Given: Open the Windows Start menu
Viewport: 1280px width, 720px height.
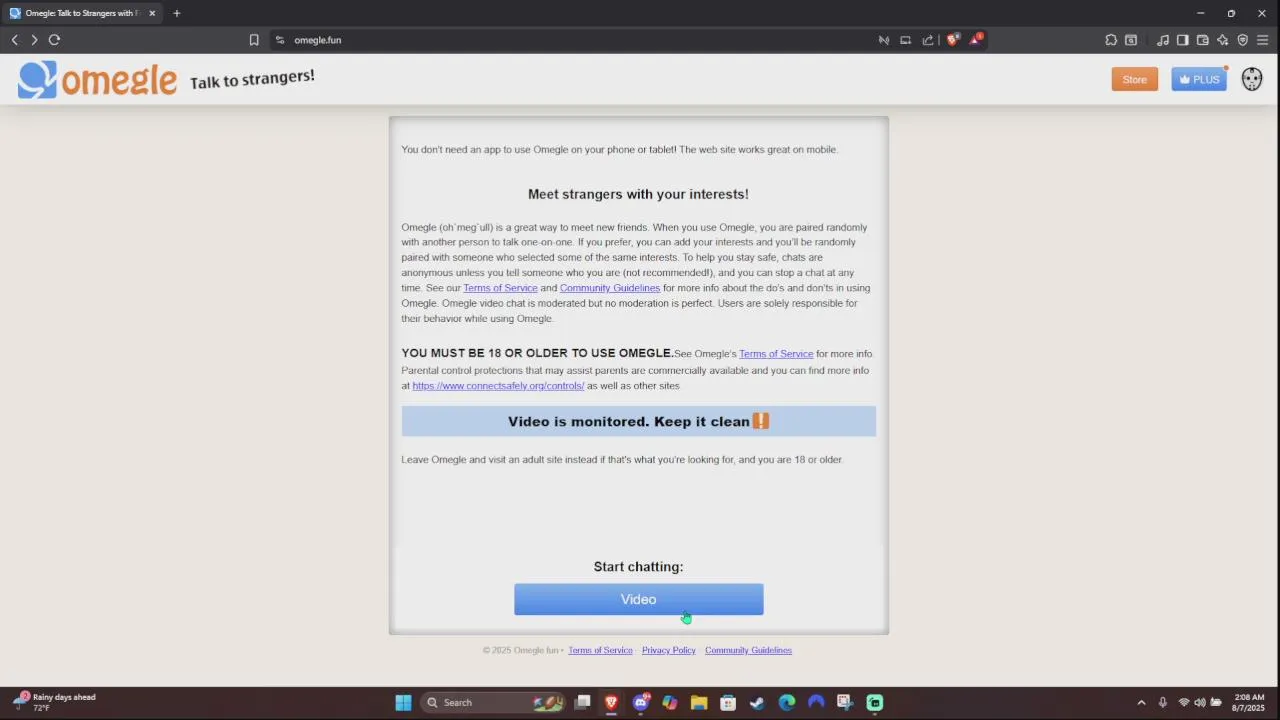Looking at the screenshot, I should (x=403, y=702).
